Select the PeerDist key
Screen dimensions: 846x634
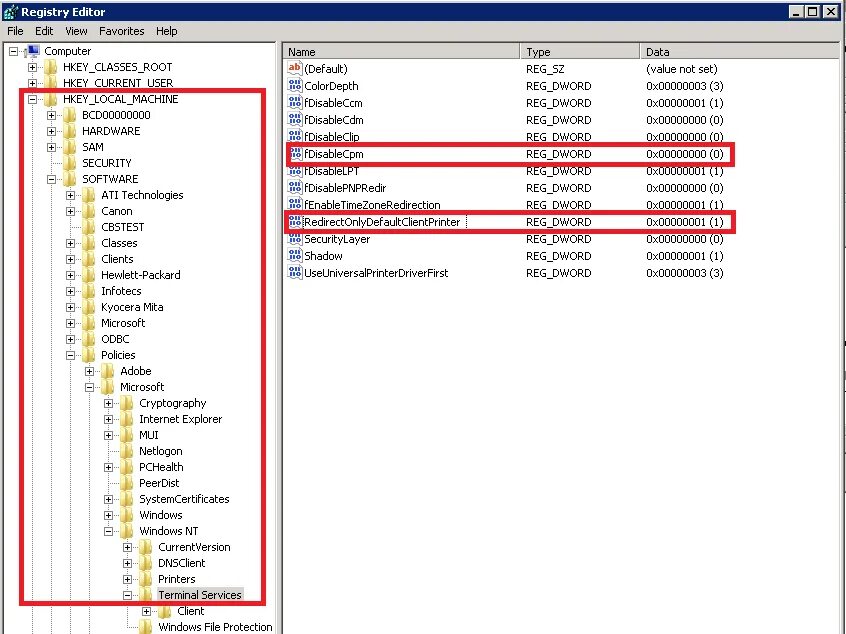click(x=159, y=483)
